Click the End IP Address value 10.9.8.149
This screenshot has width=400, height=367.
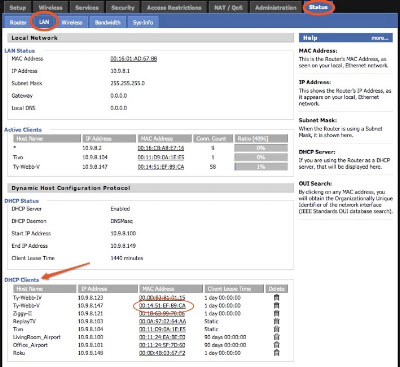123,246
